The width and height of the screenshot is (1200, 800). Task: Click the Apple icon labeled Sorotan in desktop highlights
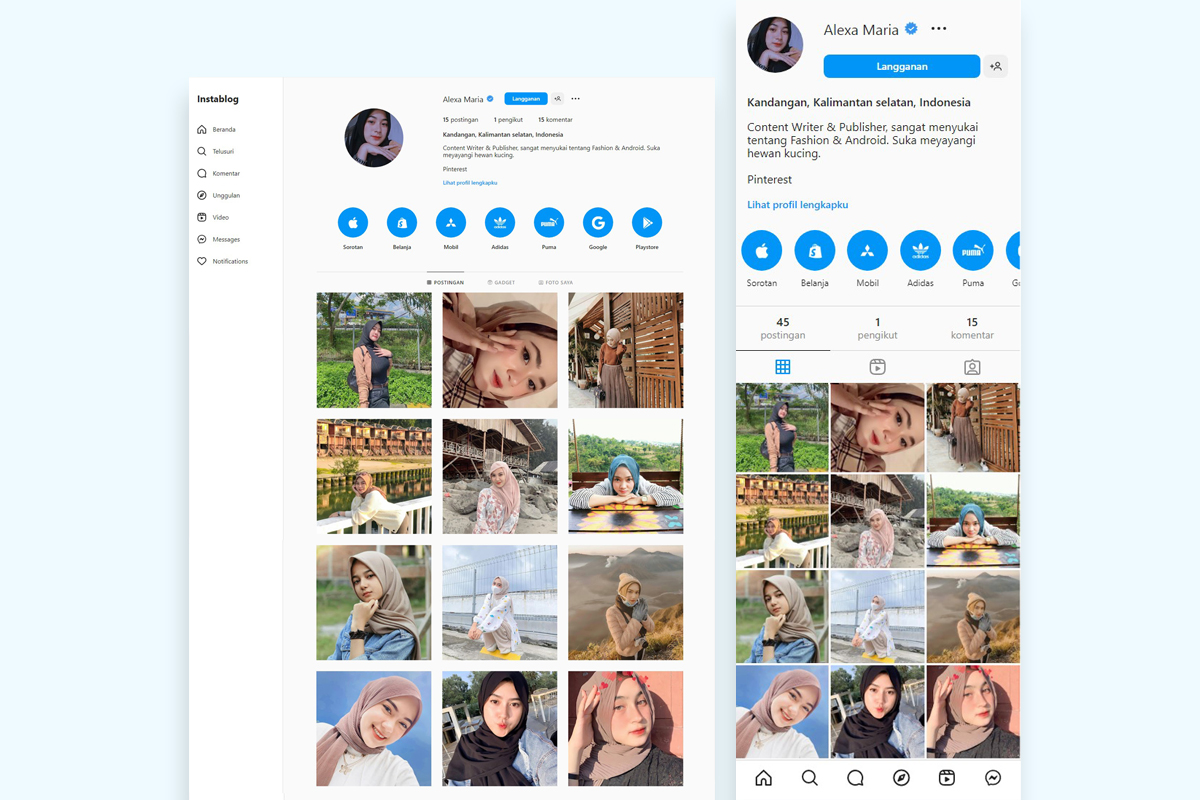point(353,223)
